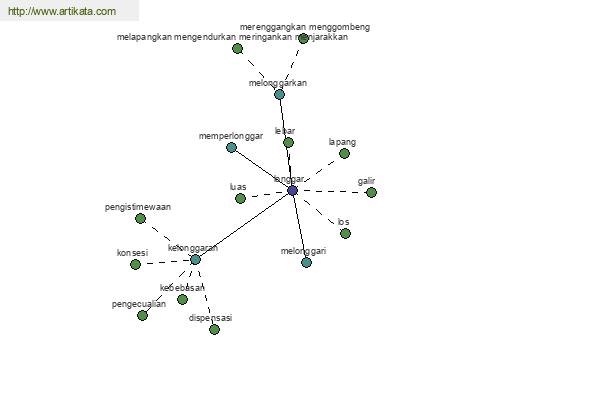Screen dimensions: 600x400
Task: Click the pengecualian green node
Action: 142,316
